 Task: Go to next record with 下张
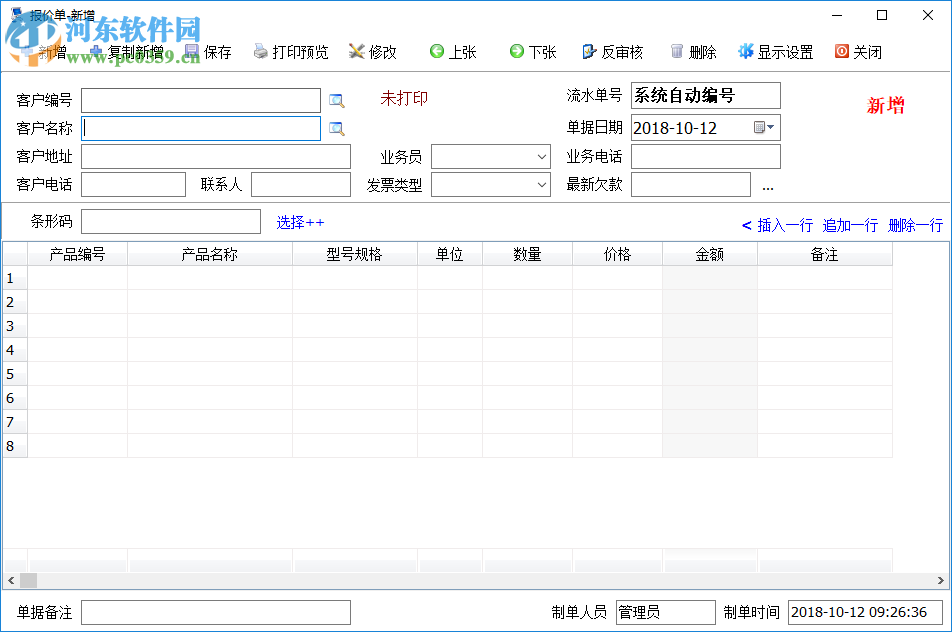pos(532,51)
